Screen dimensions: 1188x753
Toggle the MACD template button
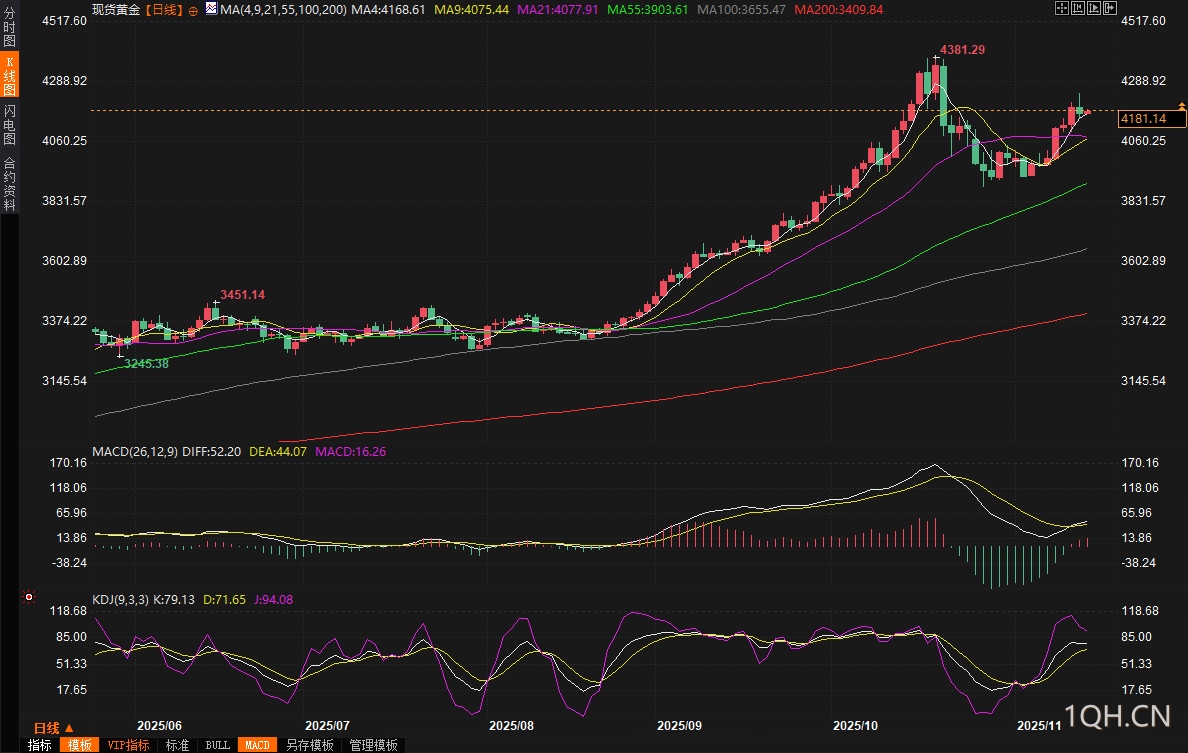click(257, 745)
